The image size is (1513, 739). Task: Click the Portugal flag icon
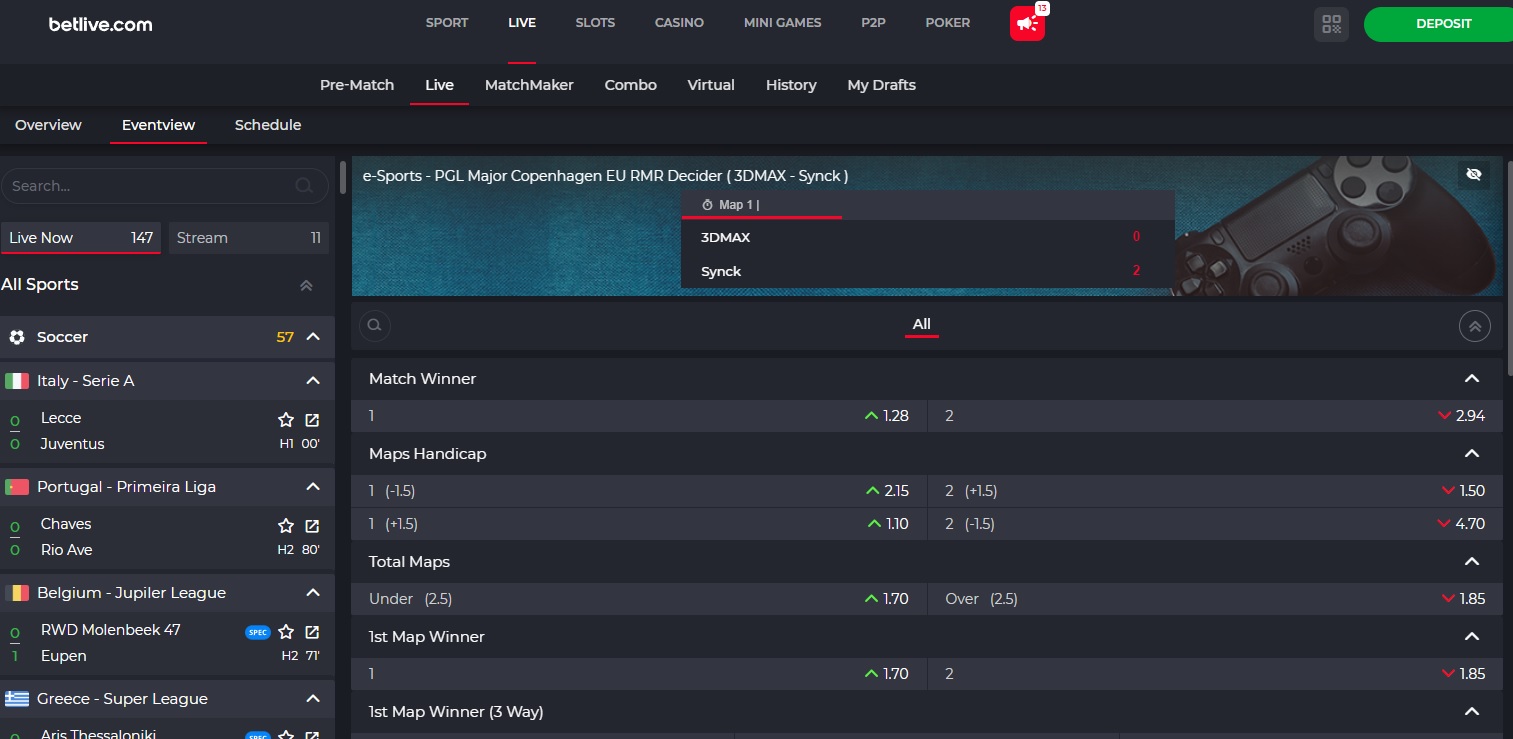[x=17, y=487]
